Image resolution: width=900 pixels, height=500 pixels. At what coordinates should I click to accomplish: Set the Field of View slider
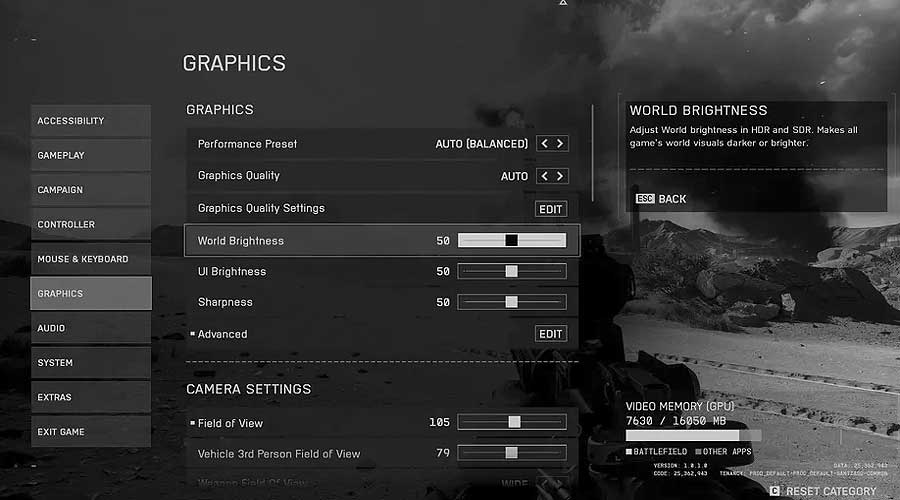click(x=514, y=422)
